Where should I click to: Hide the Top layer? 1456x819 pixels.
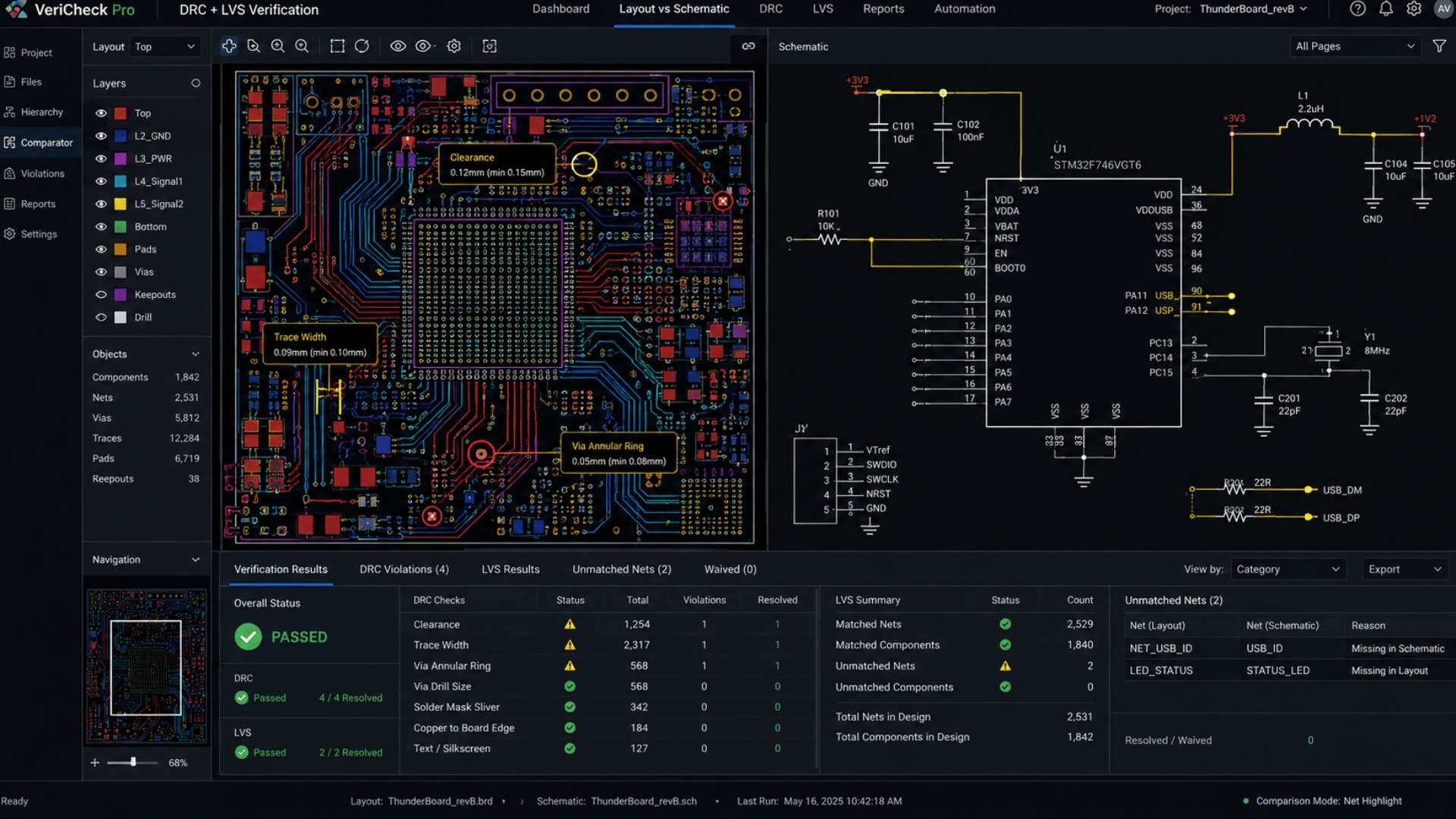tap(101, 113)
